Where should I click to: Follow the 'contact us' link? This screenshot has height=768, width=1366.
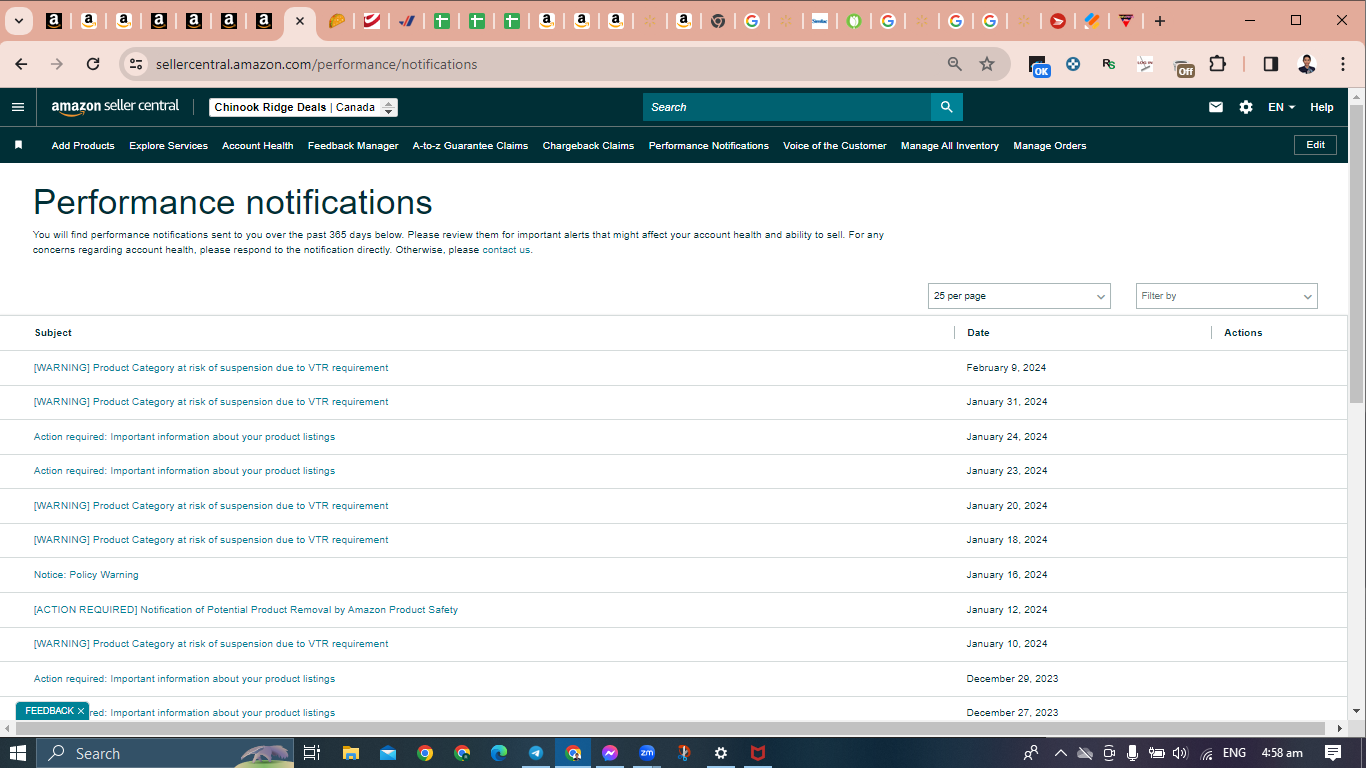[506, 250]
